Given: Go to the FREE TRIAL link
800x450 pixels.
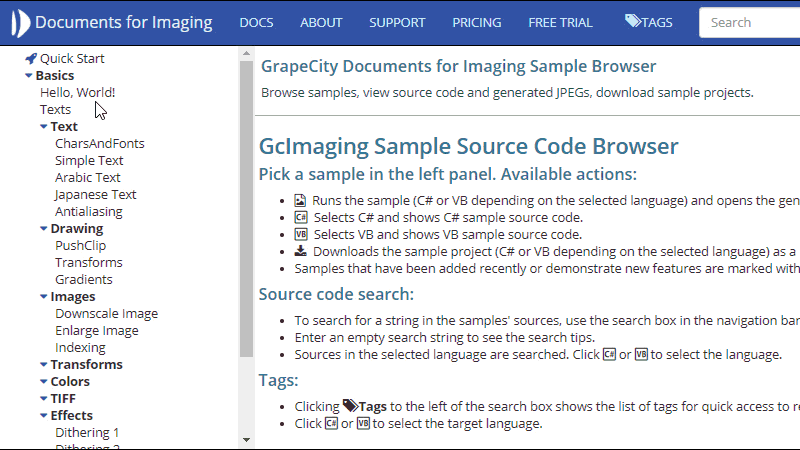Looking at the screenshot, I should [560, 22].
